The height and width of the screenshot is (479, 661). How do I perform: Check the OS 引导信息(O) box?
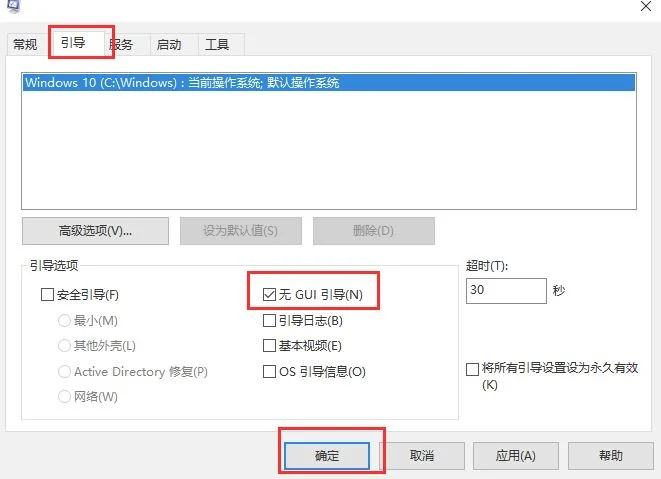pos(269,371)
